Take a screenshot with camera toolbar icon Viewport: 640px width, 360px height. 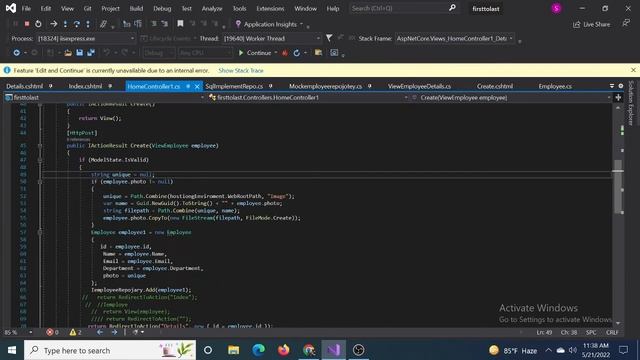point(334,53)
